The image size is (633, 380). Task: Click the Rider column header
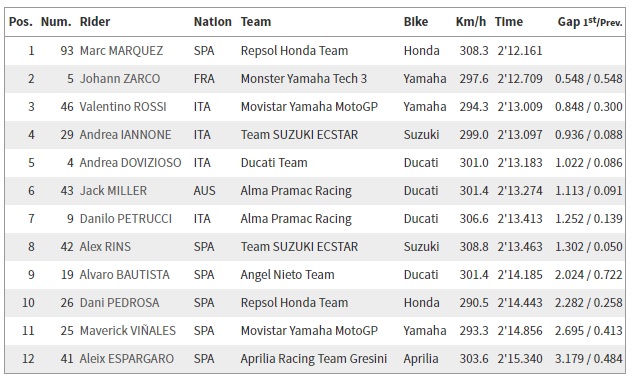95,22
